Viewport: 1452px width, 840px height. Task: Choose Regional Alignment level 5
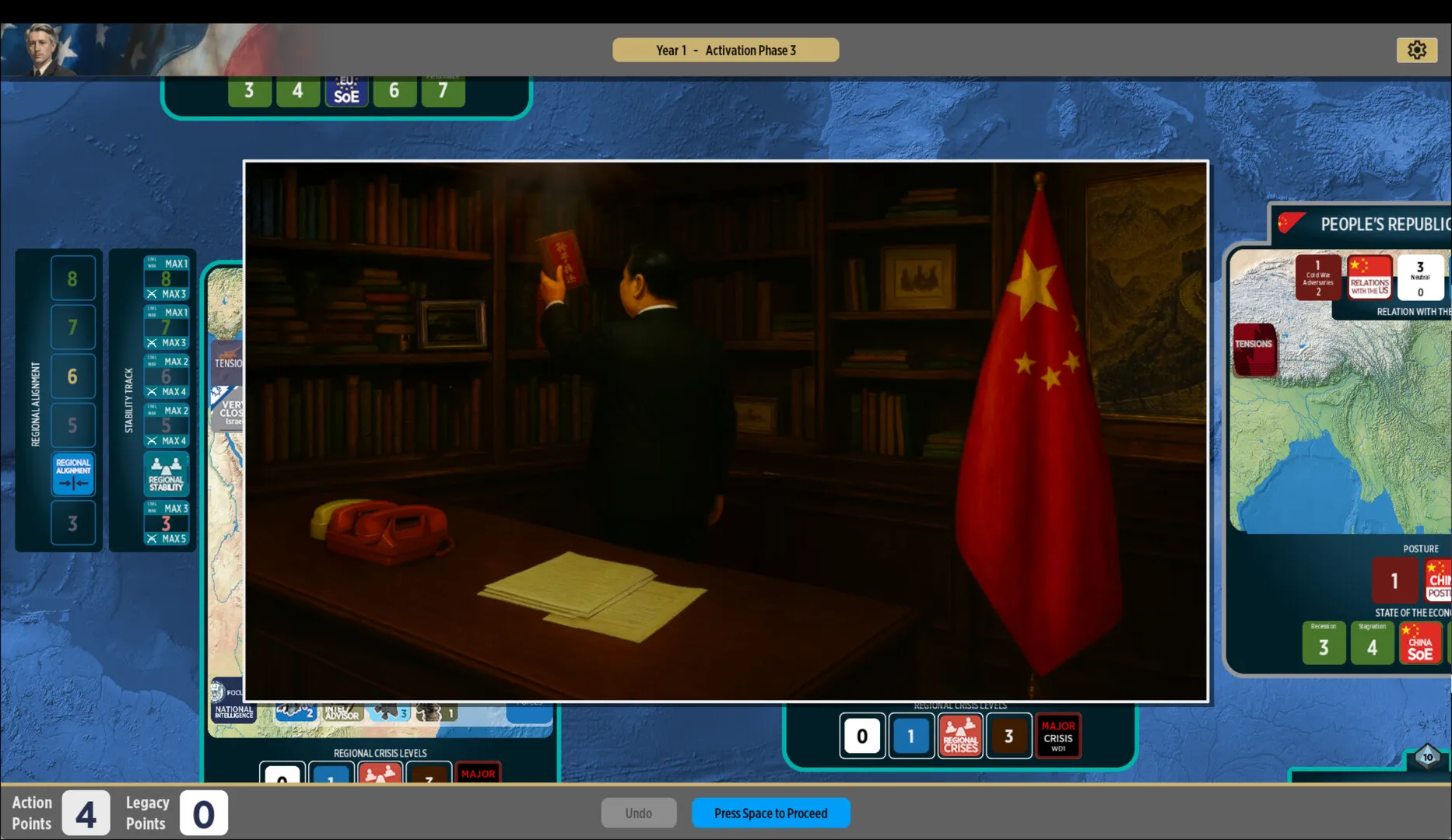coord(73,425)
